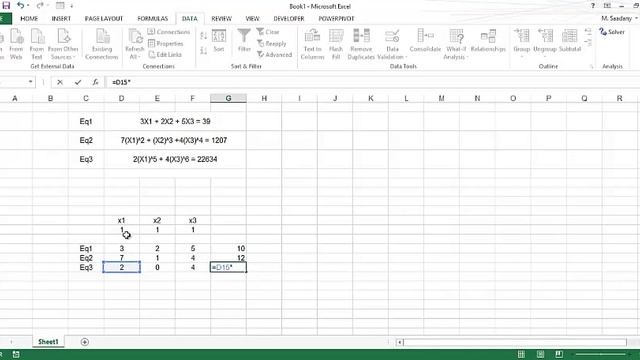Open Text to Columns wizard
The height and width of the screenshot is (360, 640).
312,44
